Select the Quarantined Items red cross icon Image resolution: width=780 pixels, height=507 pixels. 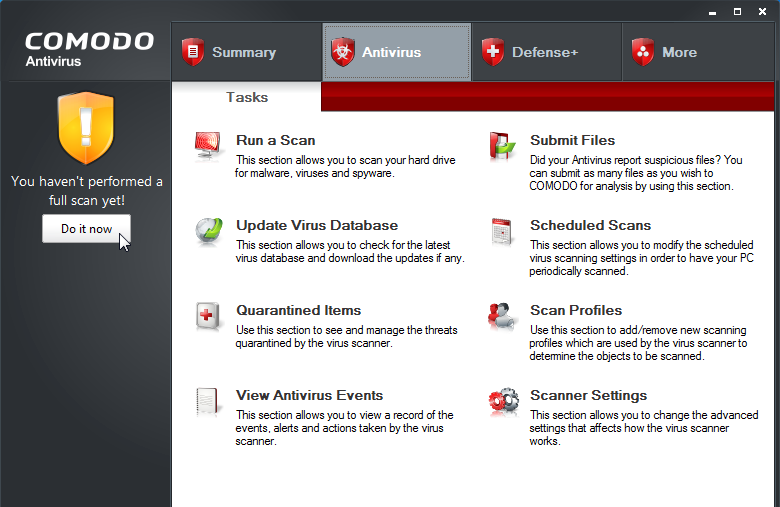tap(208, 316)
